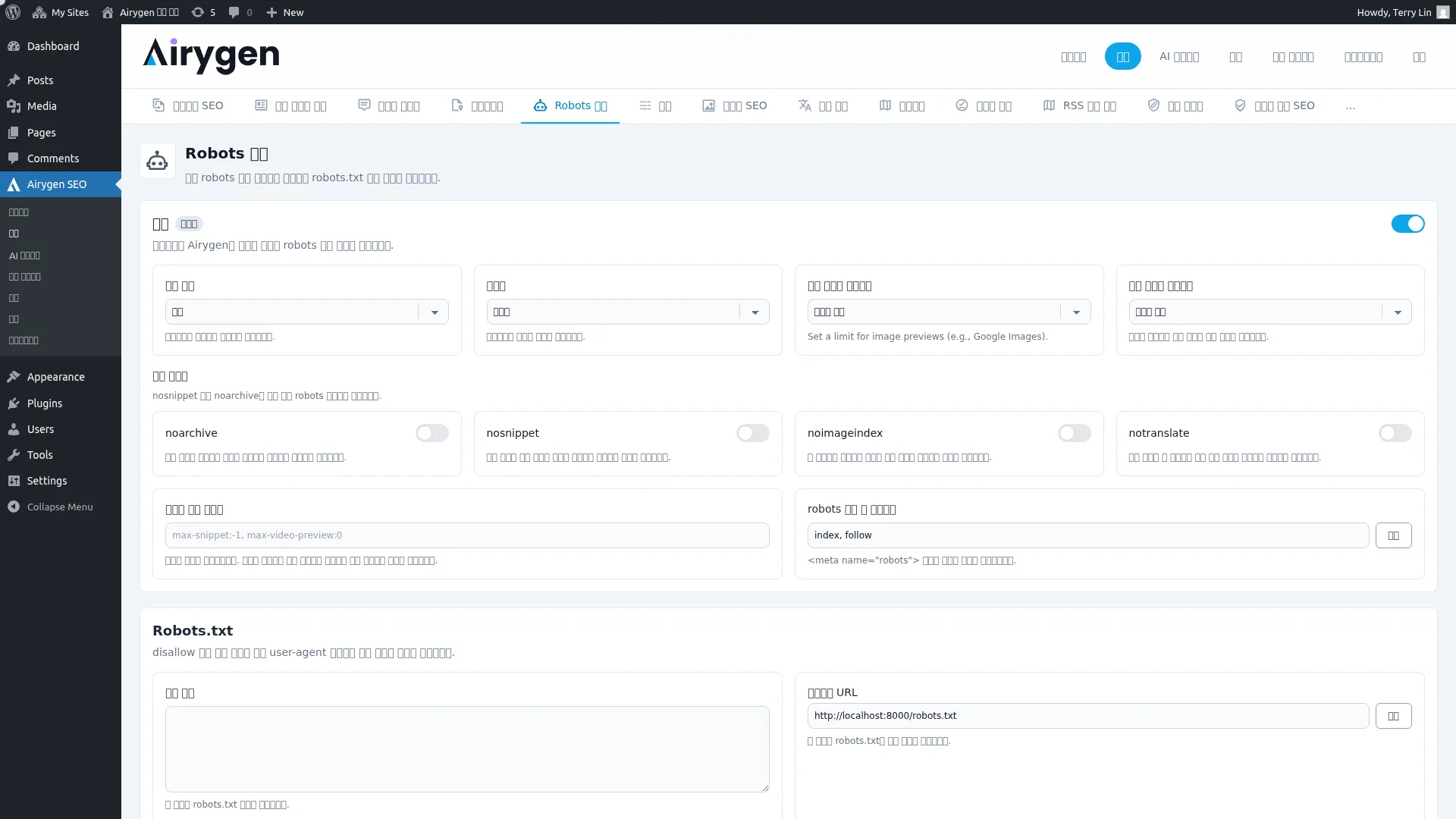Click the localhost robots.txt URL field
1456x819 pixels.
tap(1088, 716)
